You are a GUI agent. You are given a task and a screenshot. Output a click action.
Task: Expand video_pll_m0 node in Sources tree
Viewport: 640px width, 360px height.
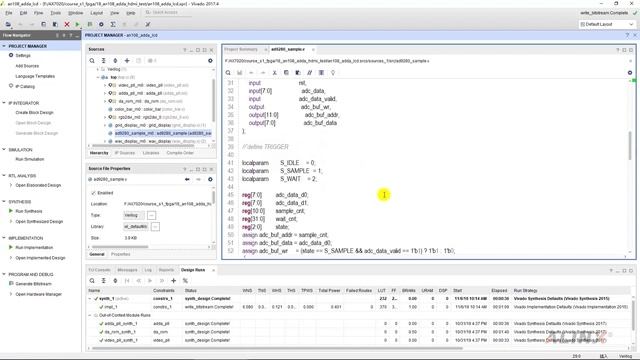coord(105,85)
